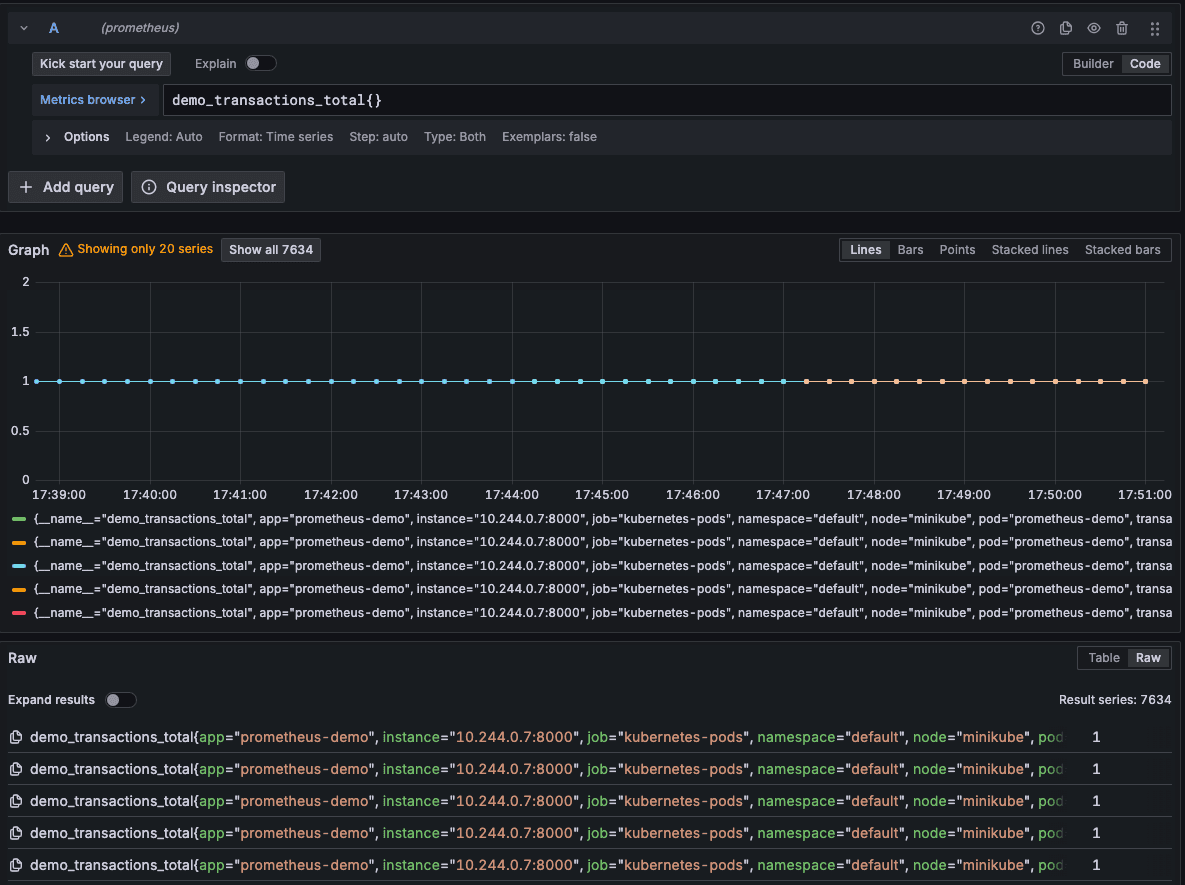Click the warning icon beside series limit message
Screen dimensions: 1185x885
tap(65, 249)
